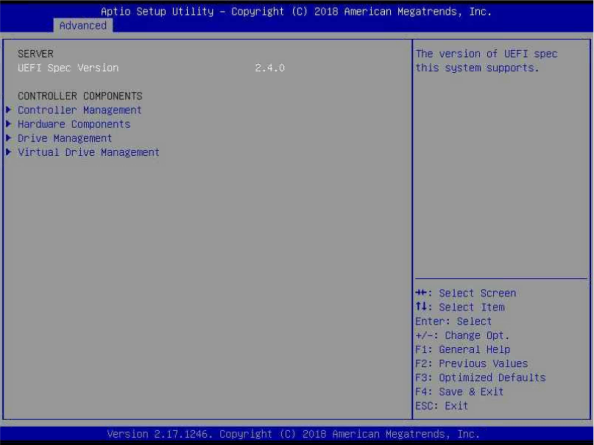Click the ESC: Exit hint
Viewport: 594px width, 445px height.
442,406
